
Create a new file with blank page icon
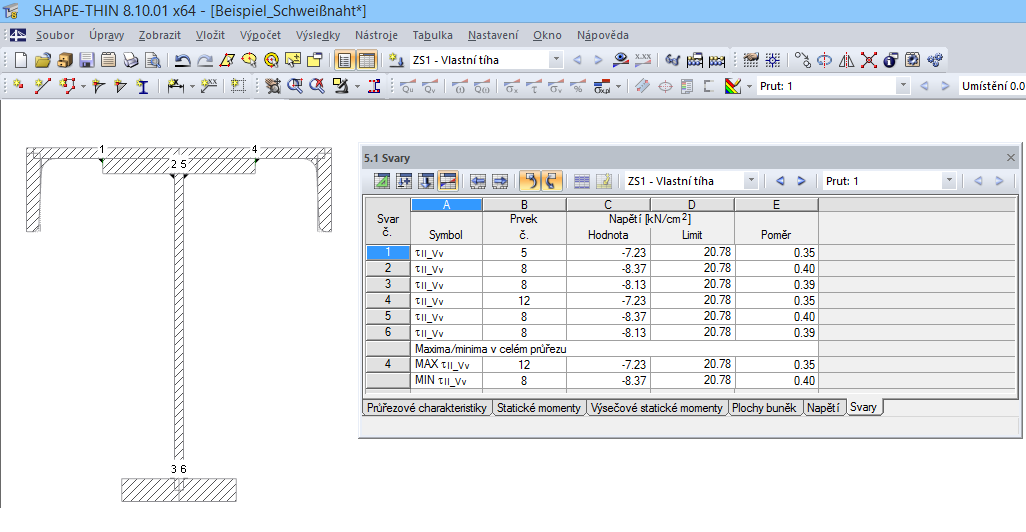21,60
